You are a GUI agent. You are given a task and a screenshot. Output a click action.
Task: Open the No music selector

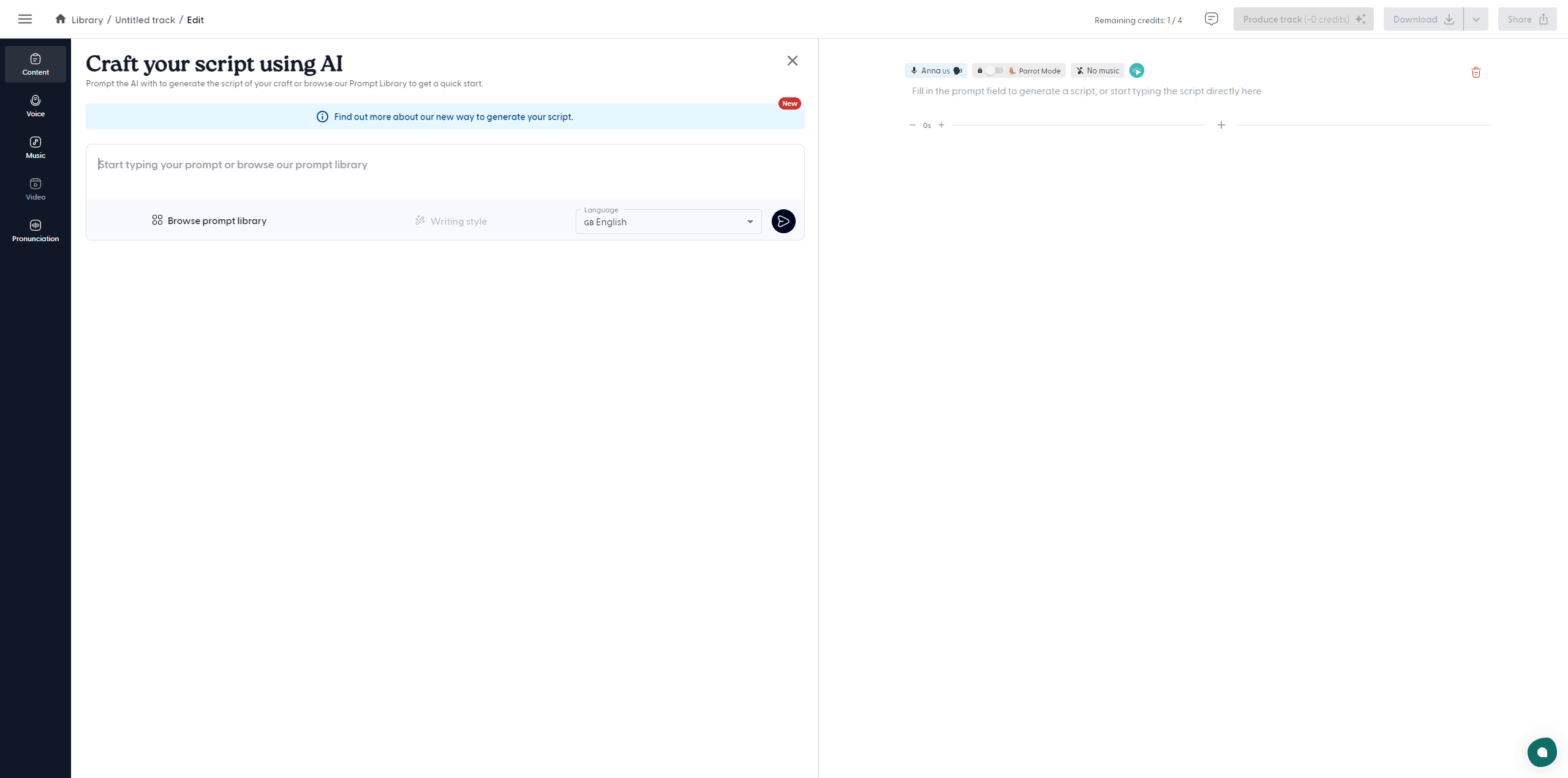(1098, 70)
